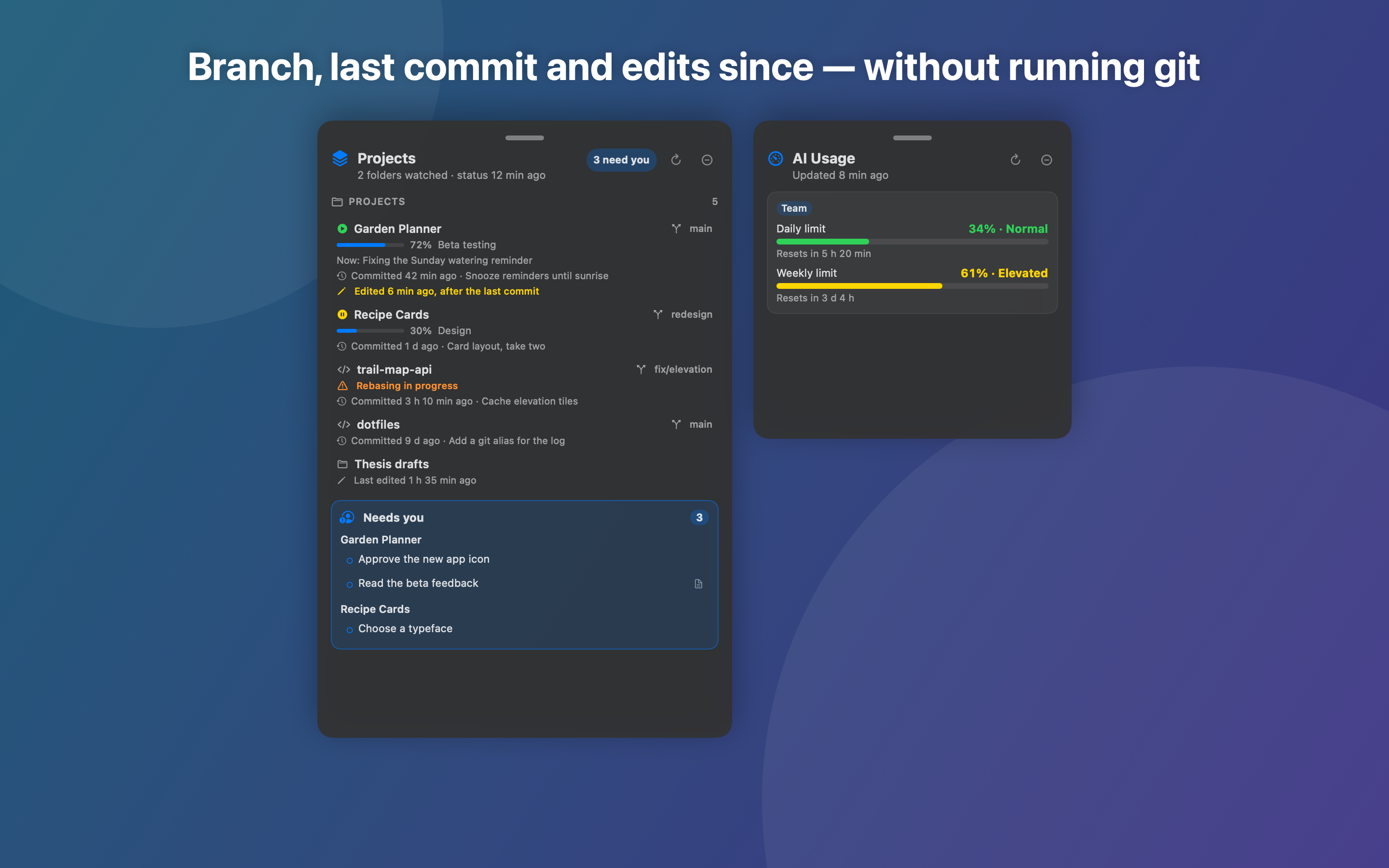Click the code icon beside dotfiles

tap(344, 424)
